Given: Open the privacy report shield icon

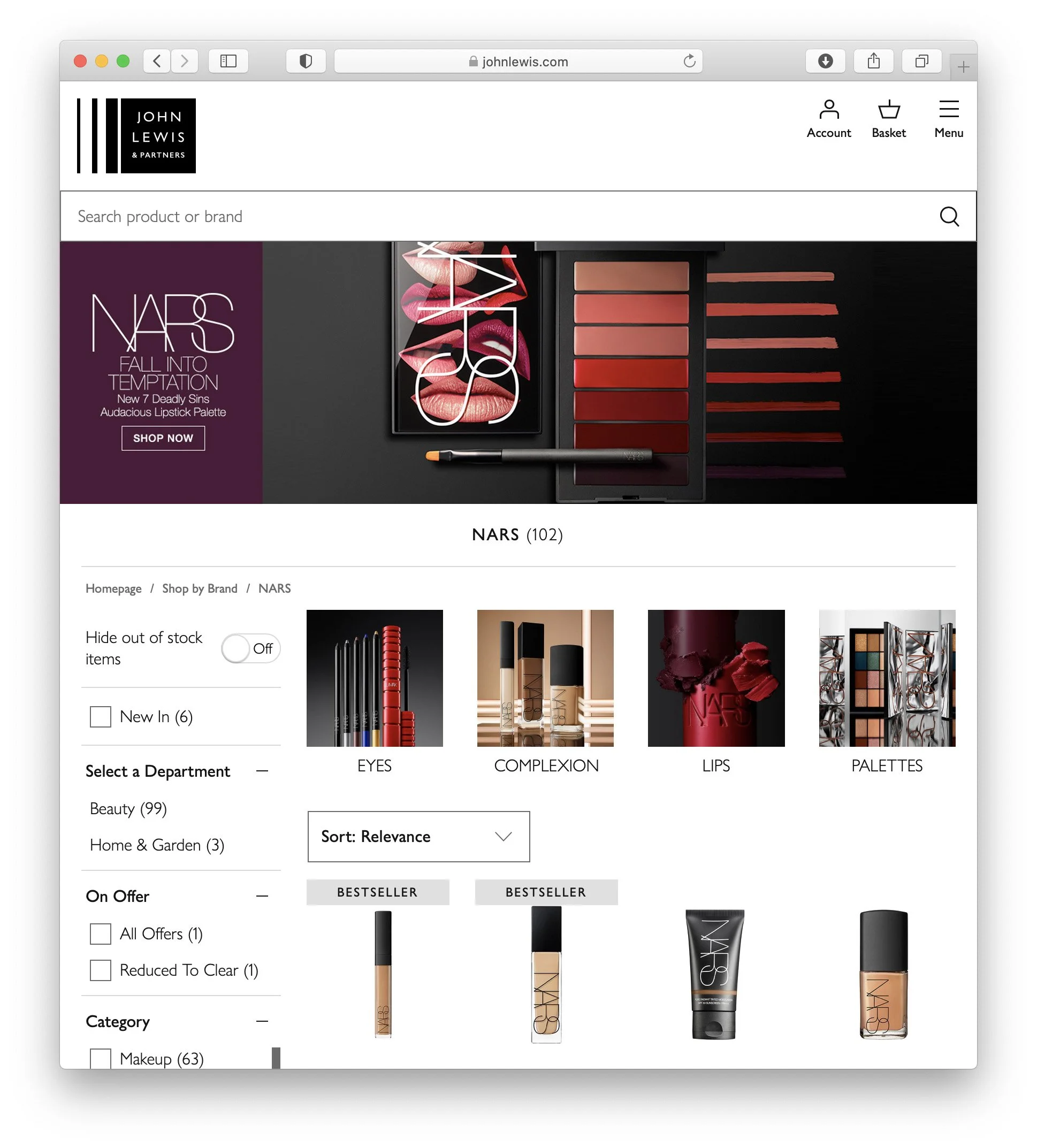Looking at the screenshot, I should (305, 61).
